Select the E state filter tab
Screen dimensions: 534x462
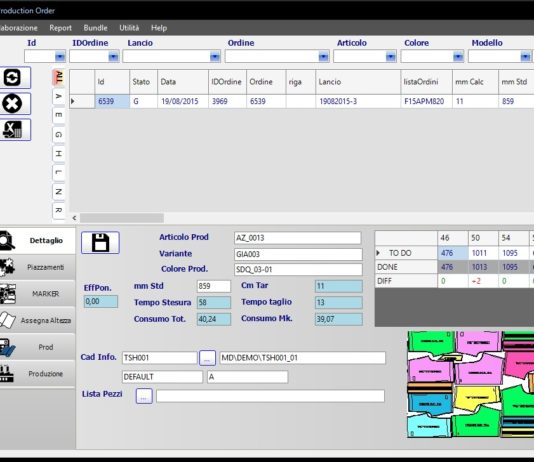pos(59,115)
